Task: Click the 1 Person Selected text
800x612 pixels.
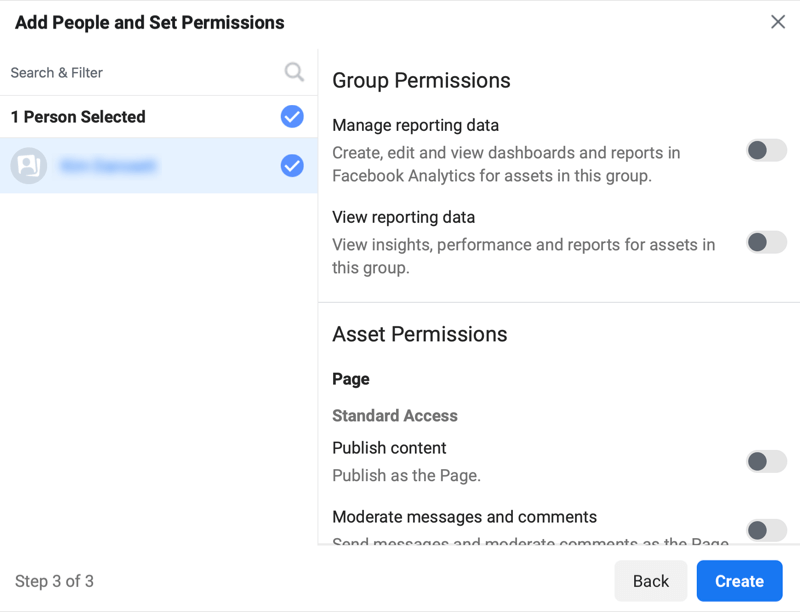Action: (x=78, y=117)
